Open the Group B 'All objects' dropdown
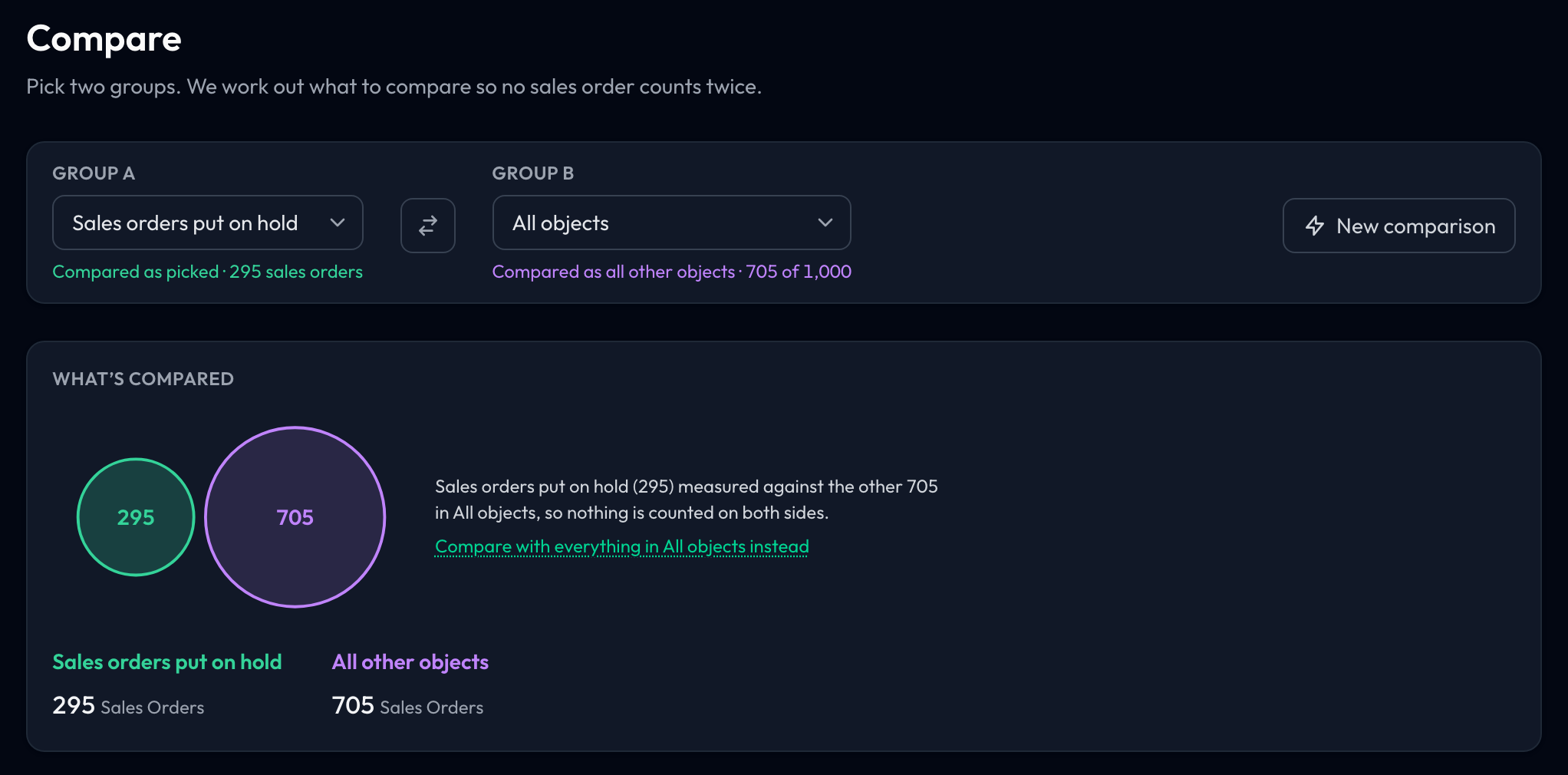1568x775 pixels. coord(671,223)
